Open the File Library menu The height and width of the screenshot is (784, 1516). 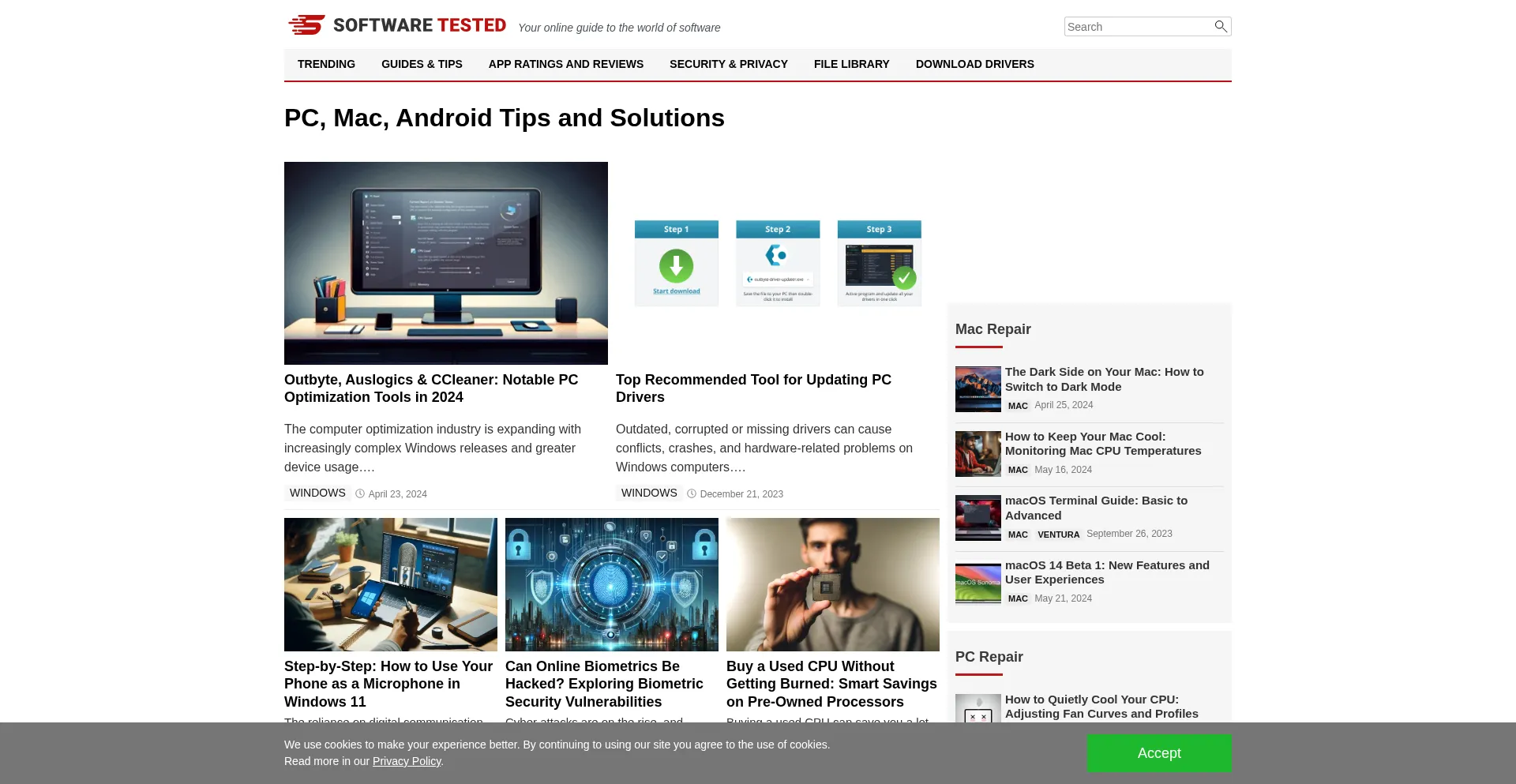(x=851, y=64)
